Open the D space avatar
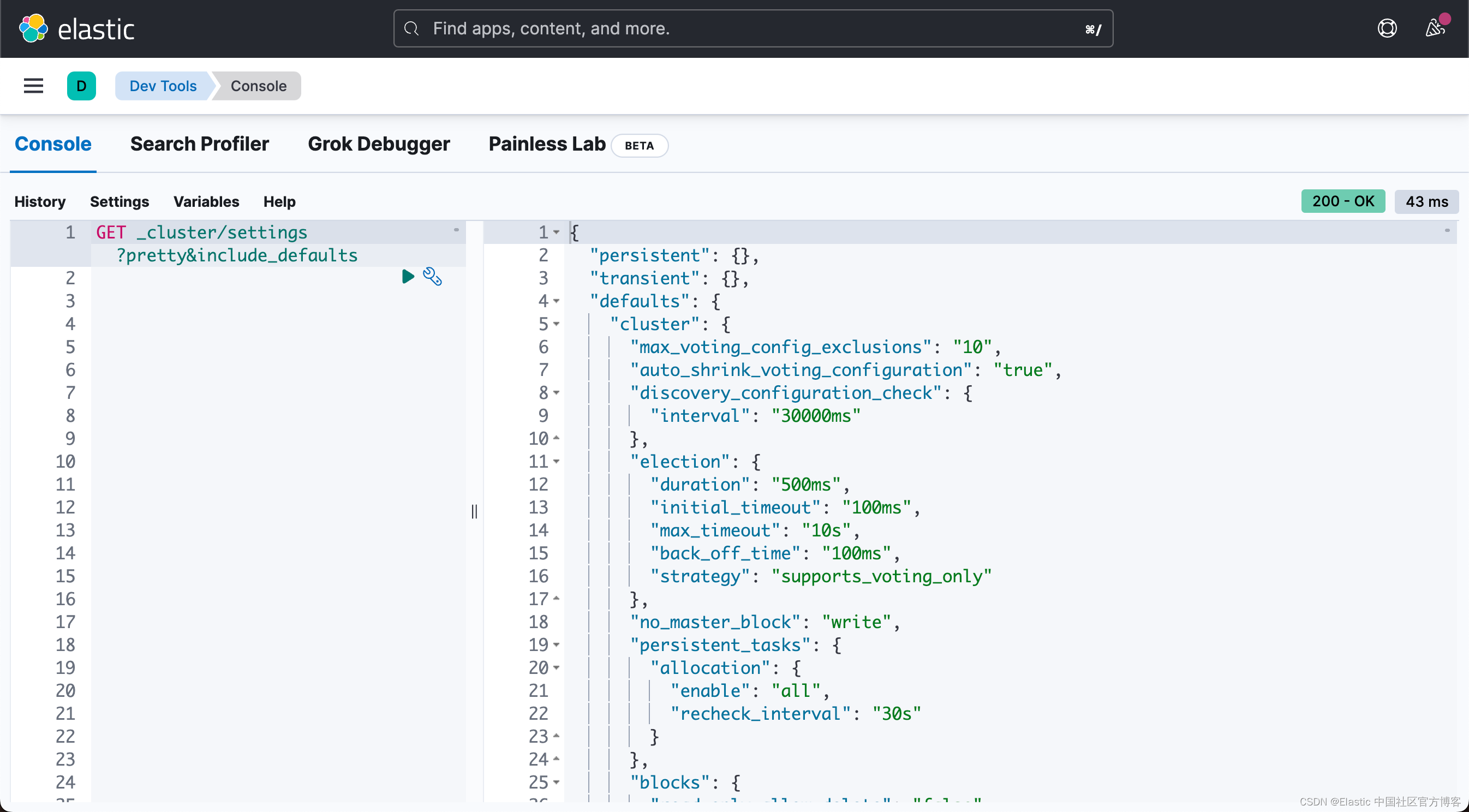This screenshot has height=812, width=1469. pos(81,86)
